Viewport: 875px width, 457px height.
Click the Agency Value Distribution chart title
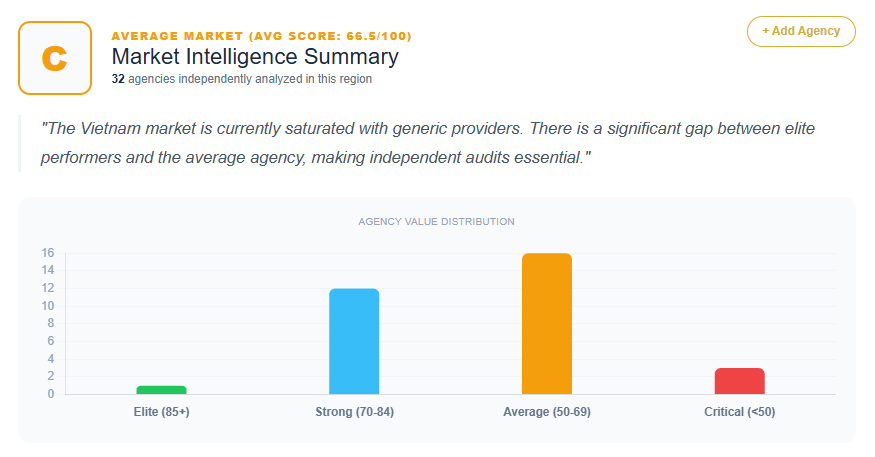point(437,221)
